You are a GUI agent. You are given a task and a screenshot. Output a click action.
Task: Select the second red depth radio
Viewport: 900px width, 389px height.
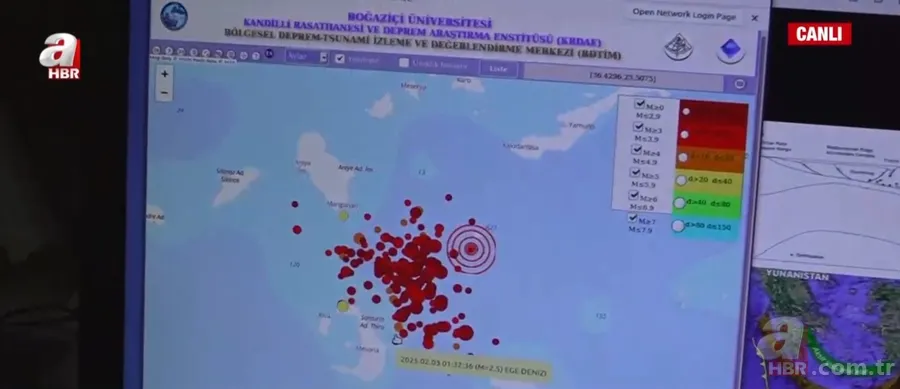click(x=684, y=134)
